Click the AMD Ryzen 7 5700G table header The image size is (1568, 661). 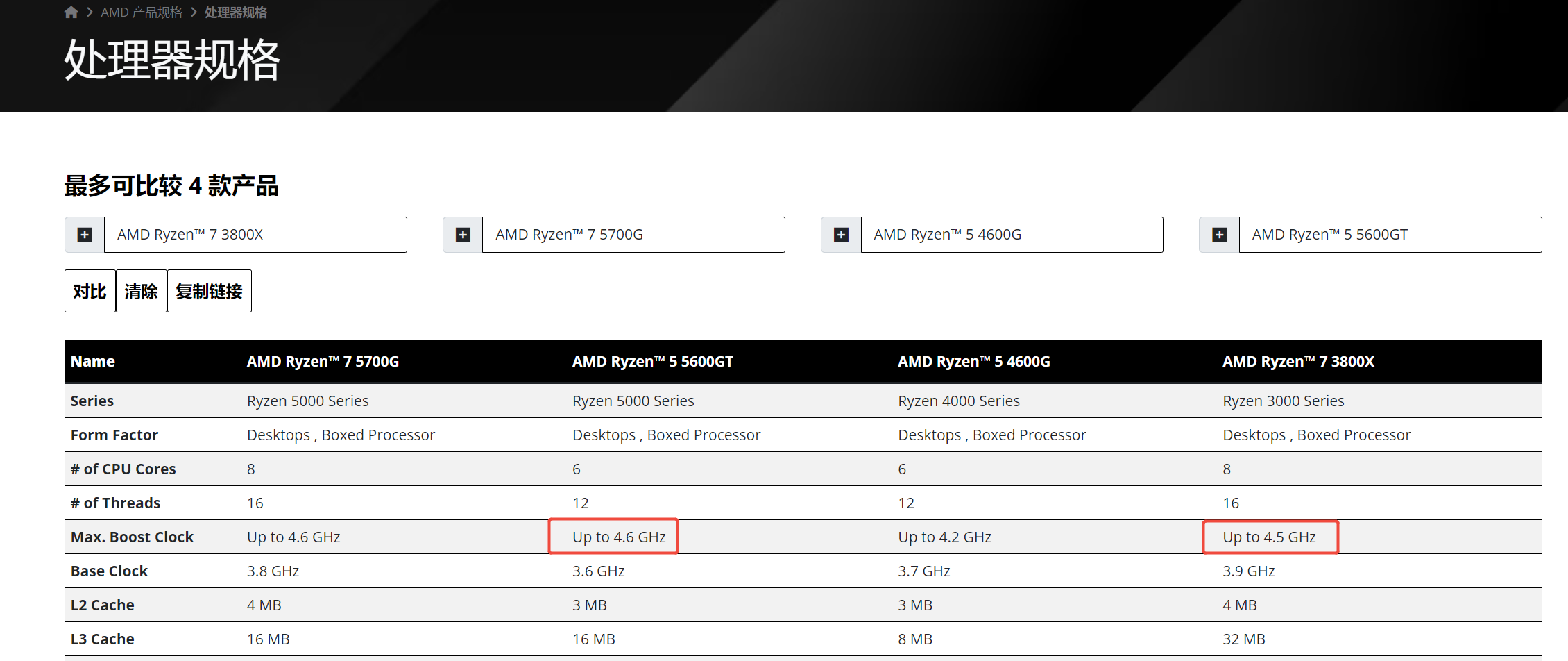[323, 361]
